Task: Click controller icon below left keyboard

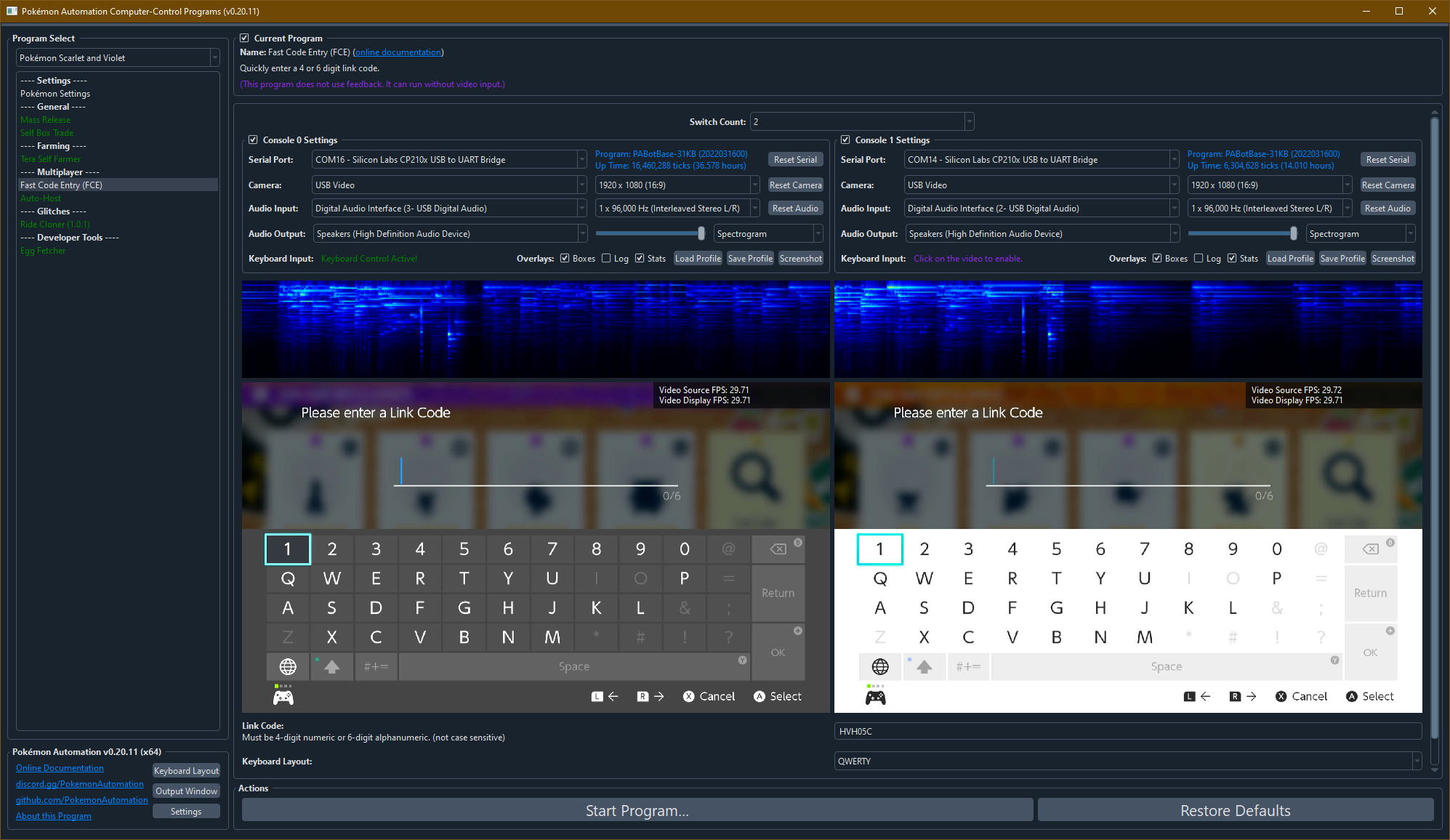Action: pos(283,698)
